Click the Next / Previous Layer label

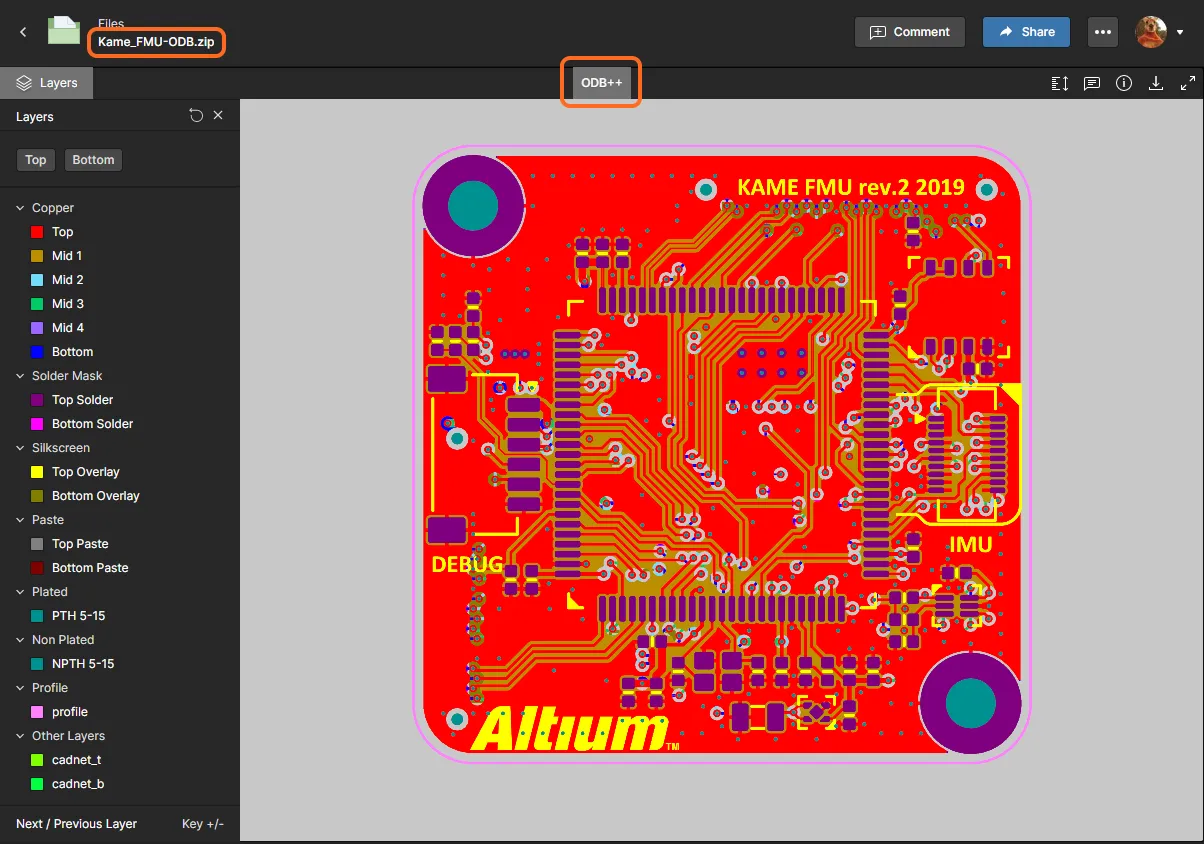tap(76, 824)
